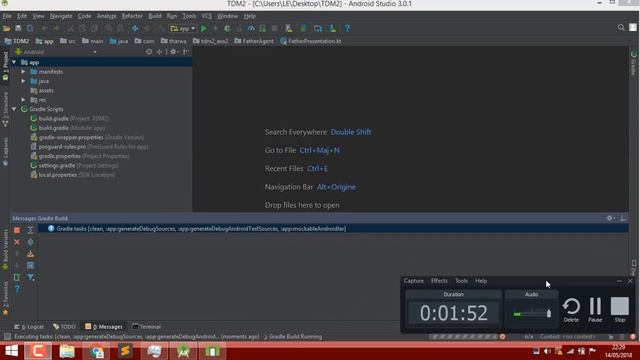The height and width of the screenshot is (360, 640).
Task: Delete the recording in capture widget
Action: (x=571, y=309)
